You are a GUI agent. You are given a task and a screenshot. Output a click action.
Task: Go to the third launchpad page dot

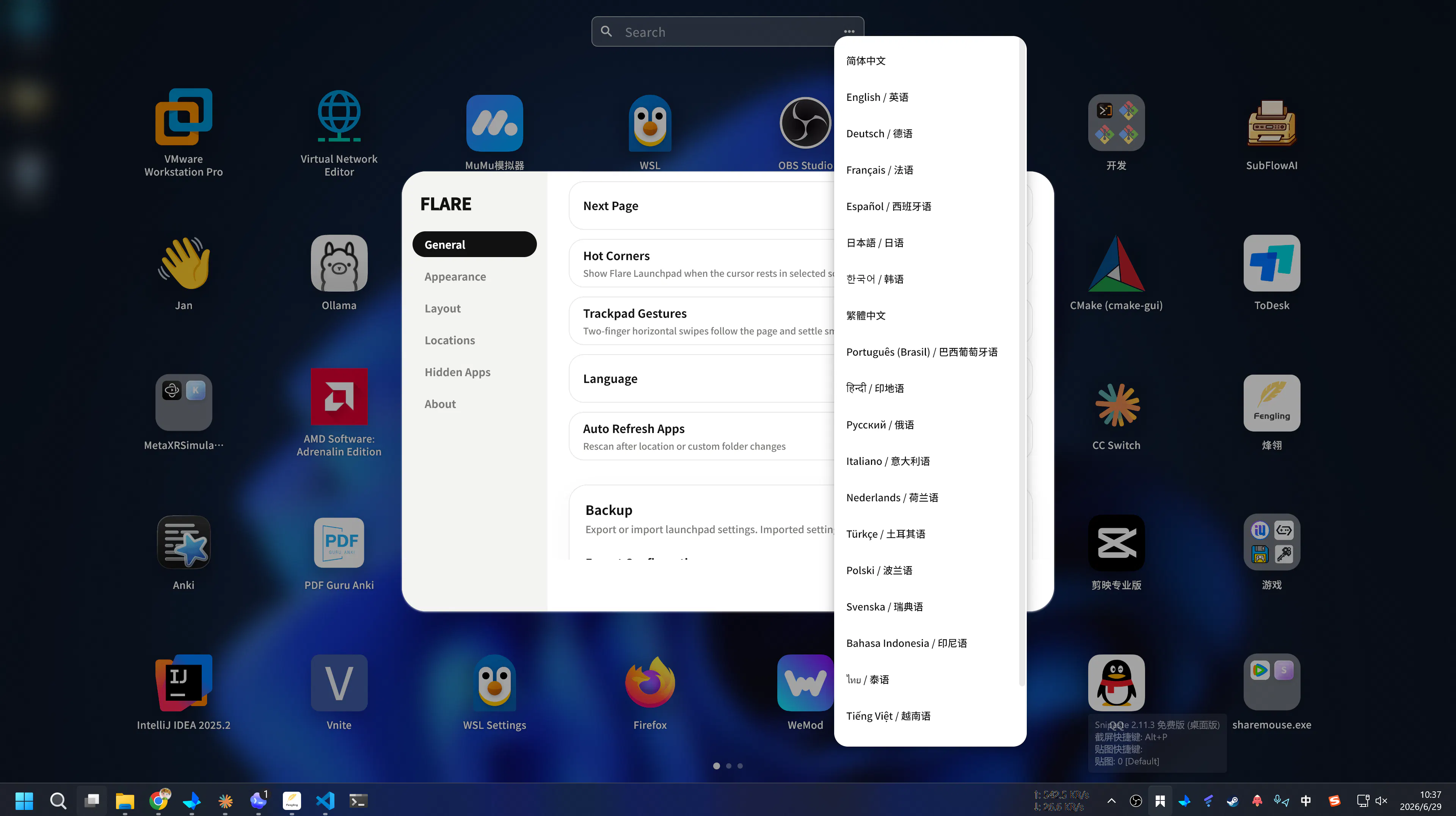[x=740, y=766]
